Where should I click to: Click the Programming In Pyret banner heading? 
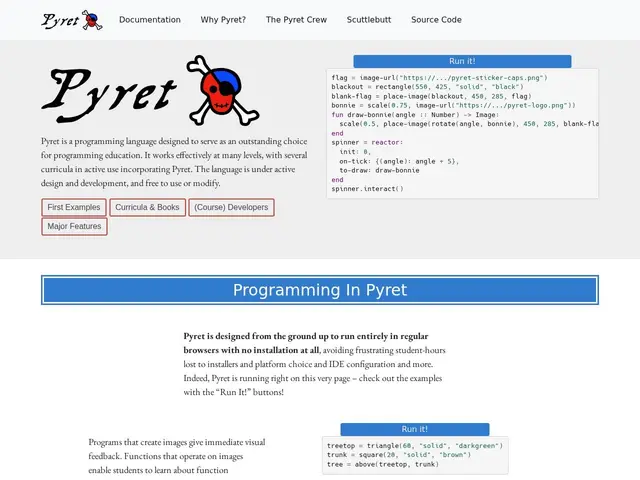pyautogui.click(x=320, y=290)
